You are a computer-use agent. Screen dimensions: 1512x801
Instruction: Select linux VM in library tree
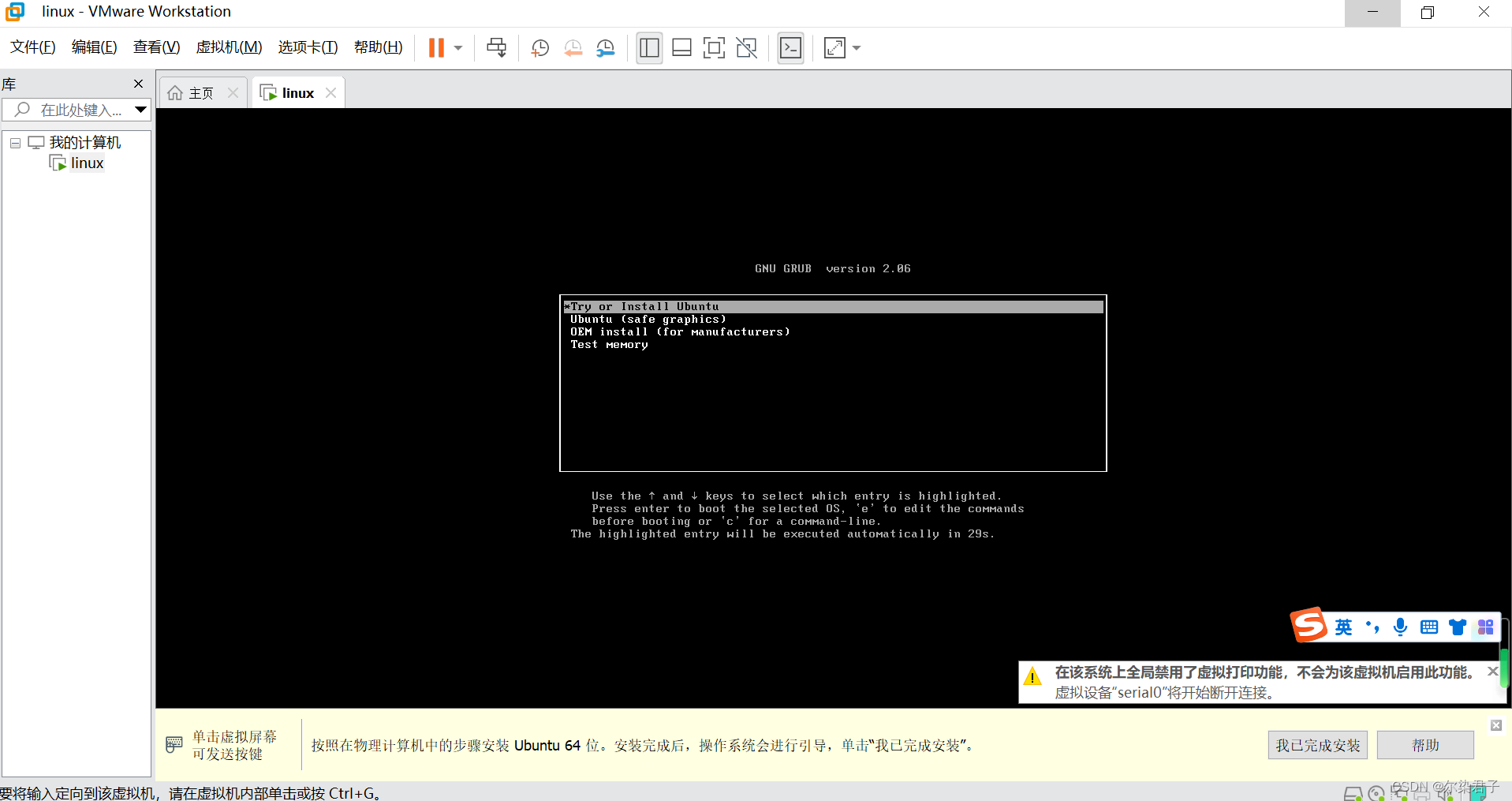(x=87, y=163)
